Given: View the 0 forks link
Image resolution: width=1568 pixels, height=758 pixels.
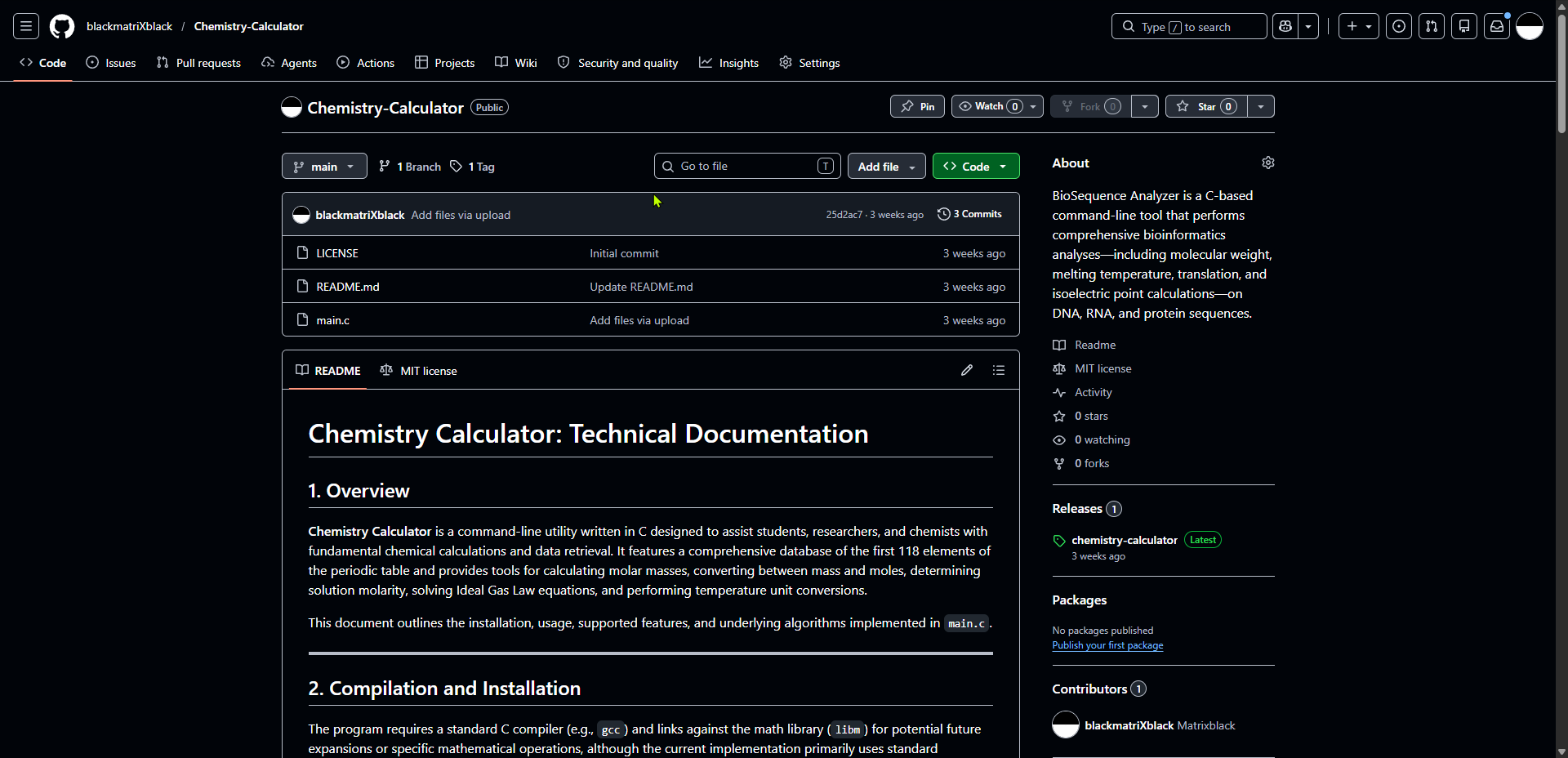Looking at the screenshot, I should [x=1092, y=463].
